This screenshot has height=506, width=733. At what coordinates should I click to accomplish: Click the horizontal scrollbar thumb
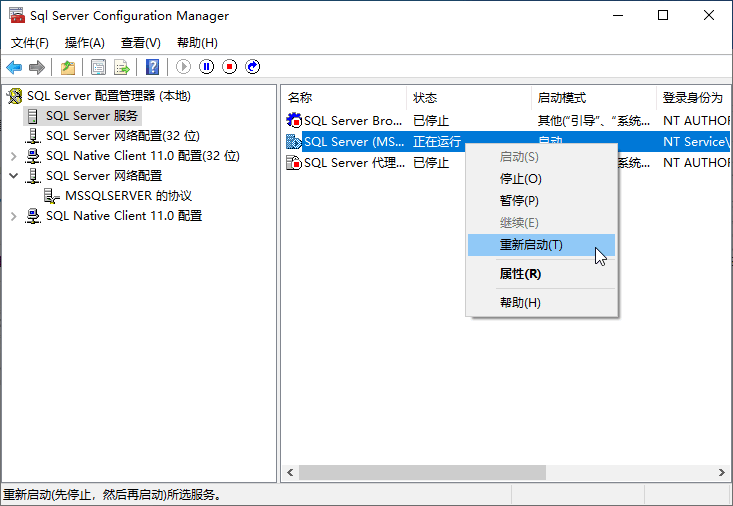pos(422,472)
